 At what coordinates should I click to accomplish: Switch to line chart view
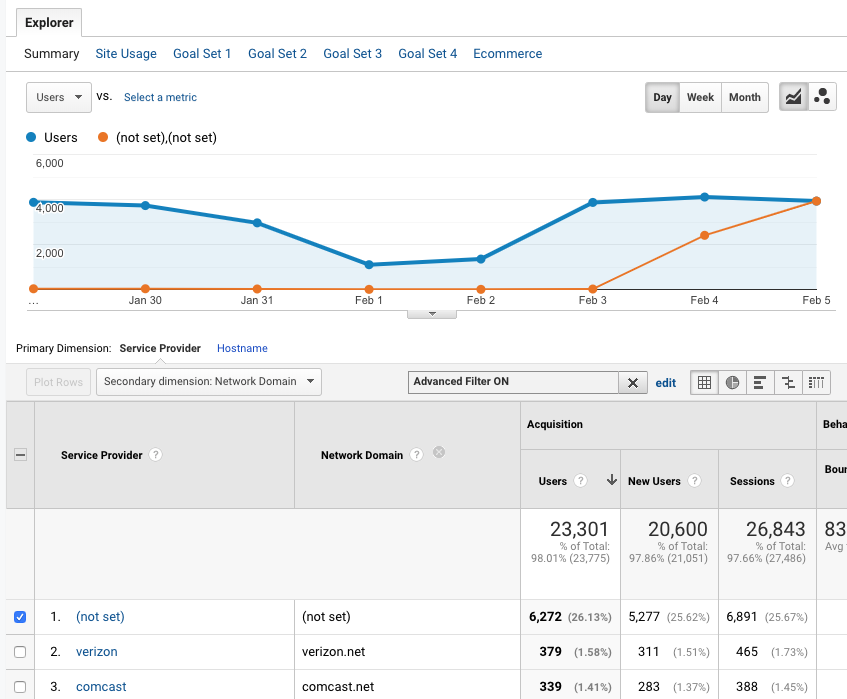click(x=793, y=97)
